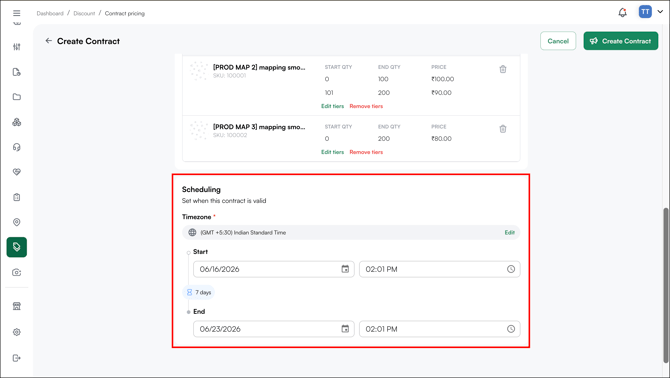Open the notifications bell
The image size is (670, 378).
[x=623, y=12]
